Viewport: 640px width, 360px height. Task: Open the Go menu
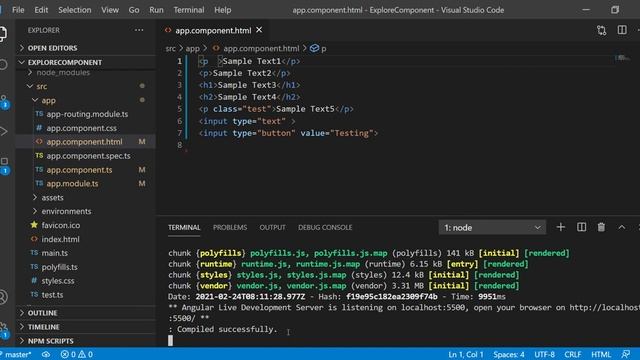(x=134, y=10)
